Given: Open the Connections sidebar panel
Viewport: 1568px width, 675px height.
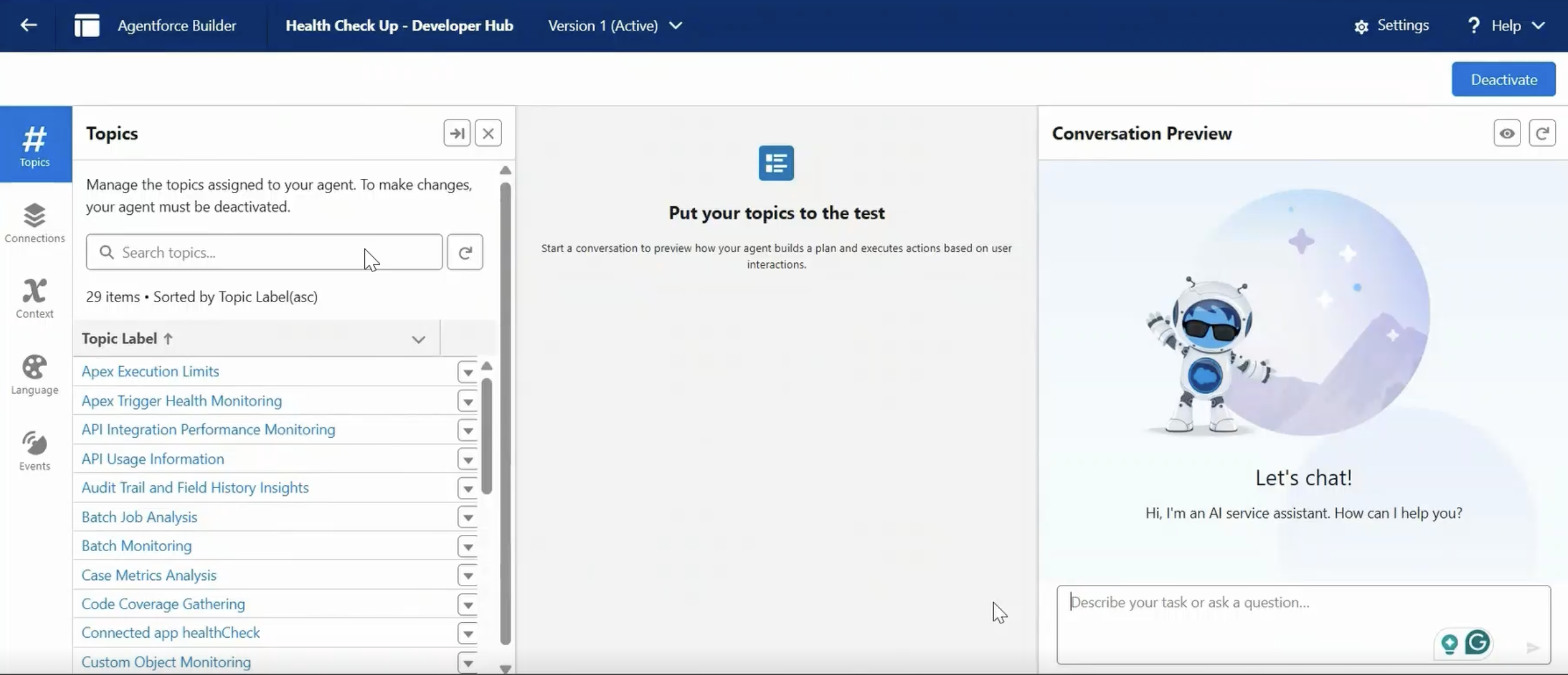Looking at the screenshot, I should 35,222.
